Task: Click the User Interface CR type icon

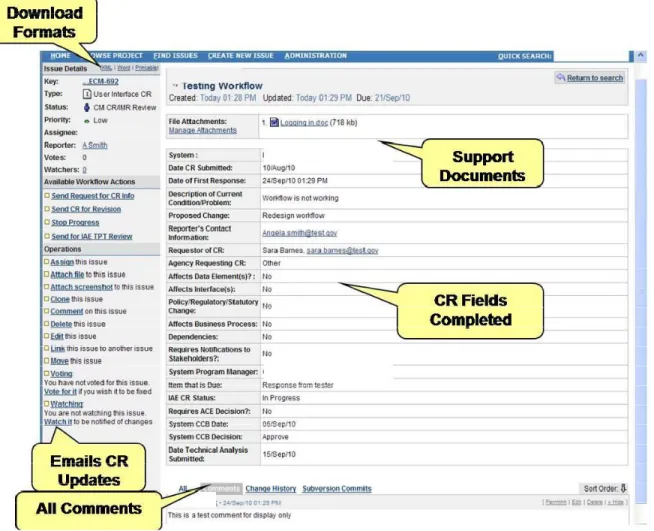Action: pos(87,94)
